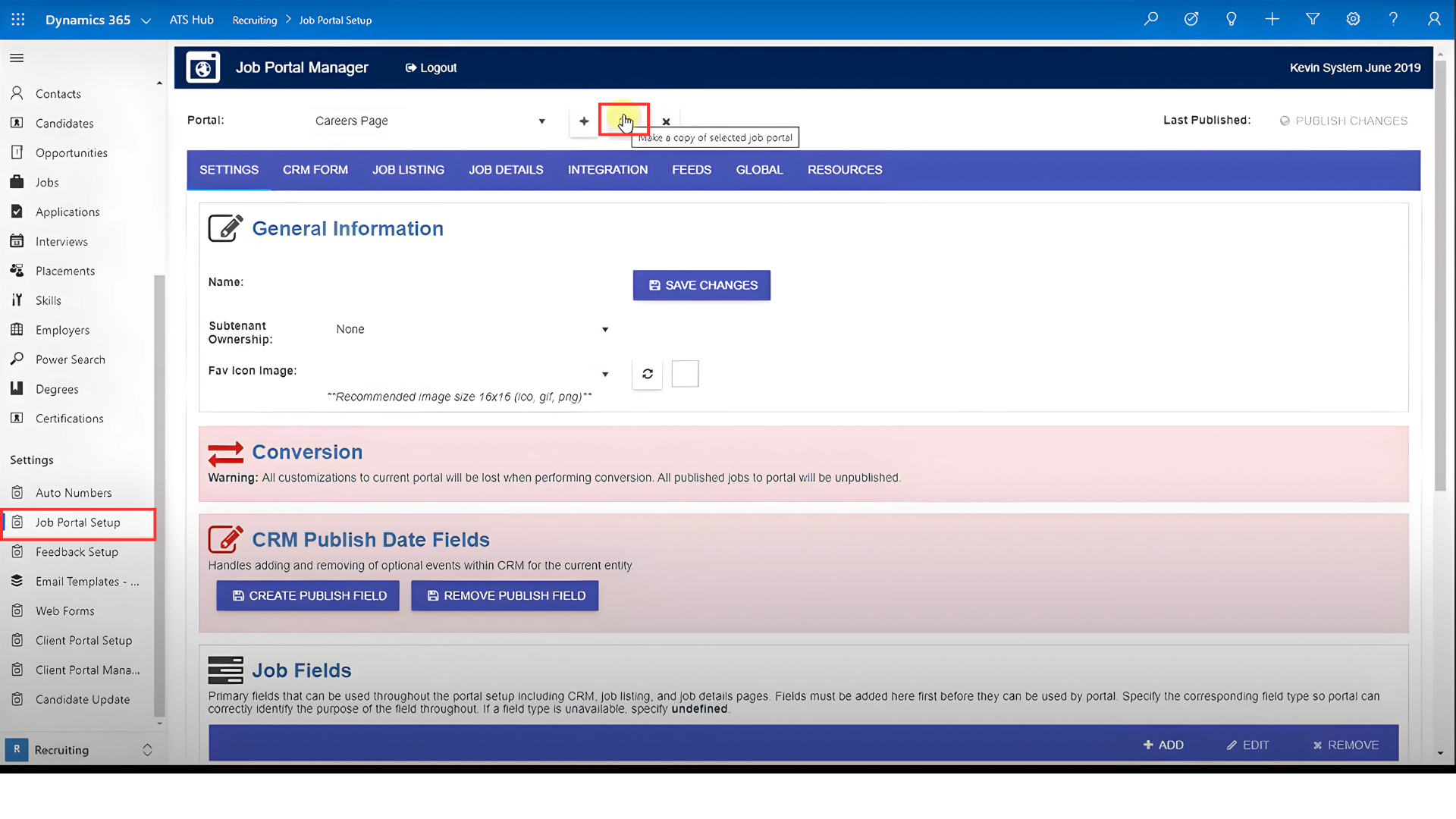Open the search magnifier in top bar
The height and width of the screenshot is (819, 1456).
click(1151, 20)
